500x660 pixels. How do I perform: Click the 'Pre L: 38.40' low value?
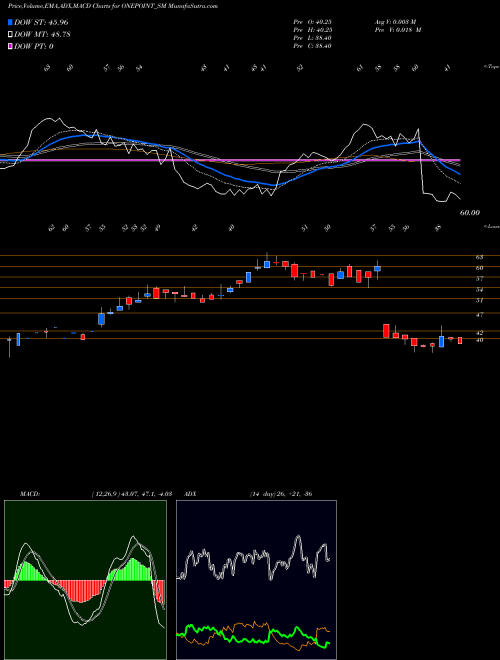(313, 38)
